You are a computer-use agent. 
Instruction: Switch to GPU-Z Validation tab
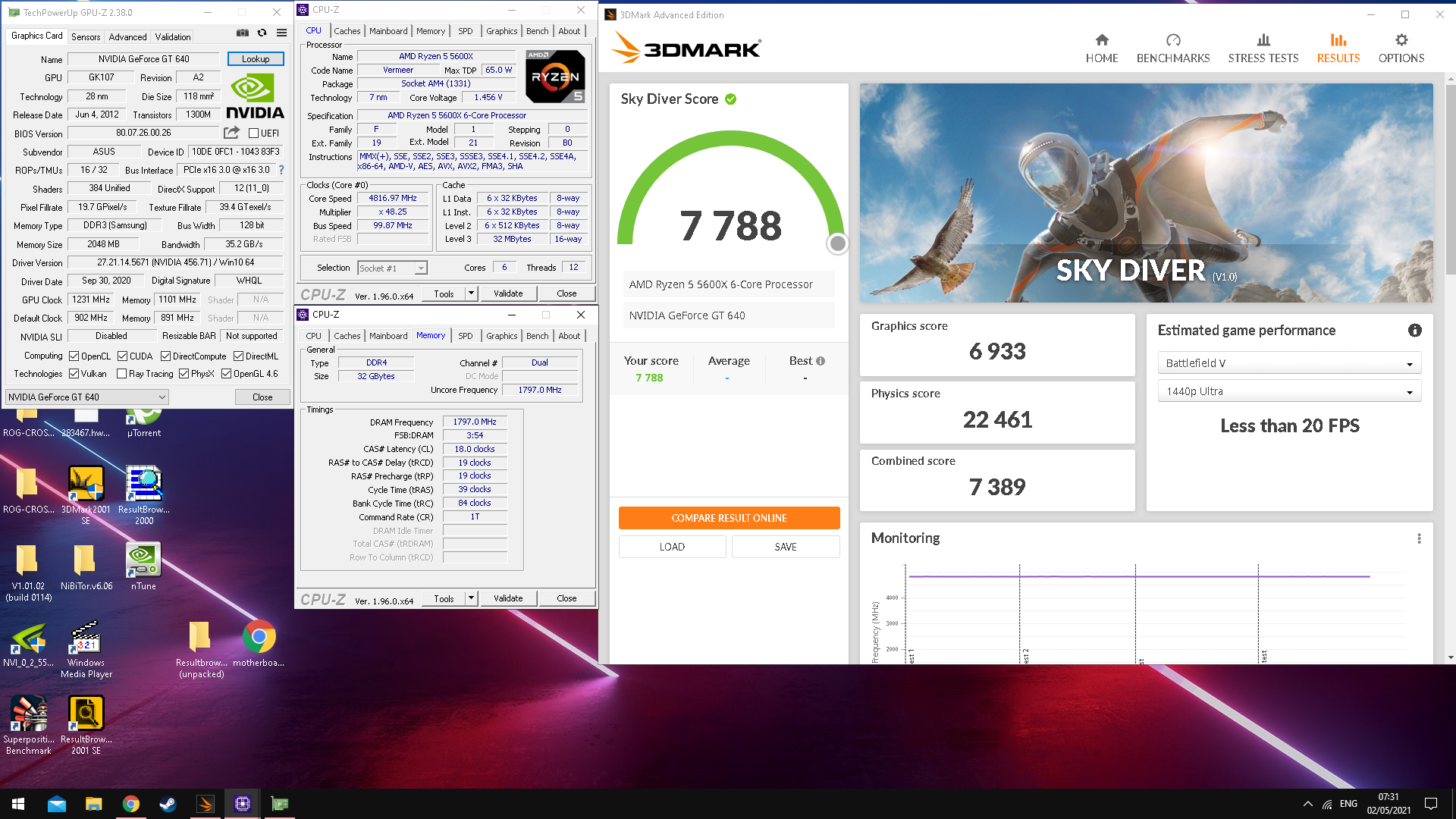point(173,36)
